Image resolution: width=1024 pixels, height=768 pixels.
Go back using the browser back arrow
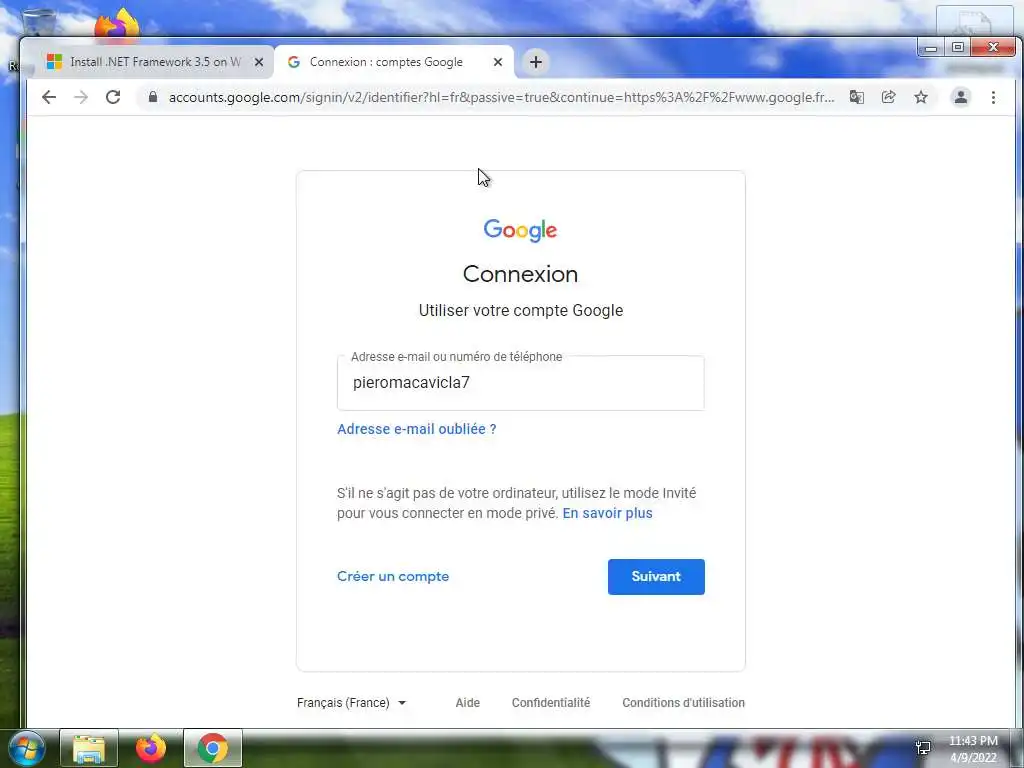[49, 97]
